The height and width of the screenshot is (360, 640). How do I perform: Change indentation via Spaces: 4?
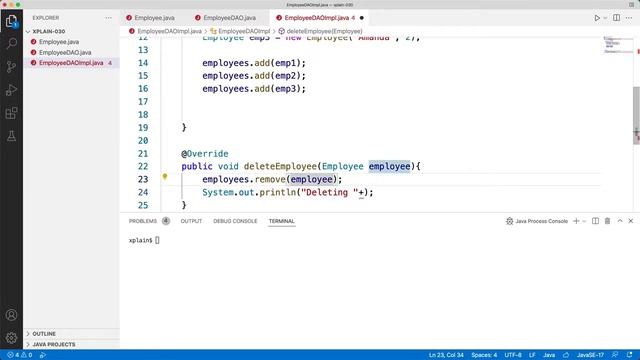click(x=484, y=355)
